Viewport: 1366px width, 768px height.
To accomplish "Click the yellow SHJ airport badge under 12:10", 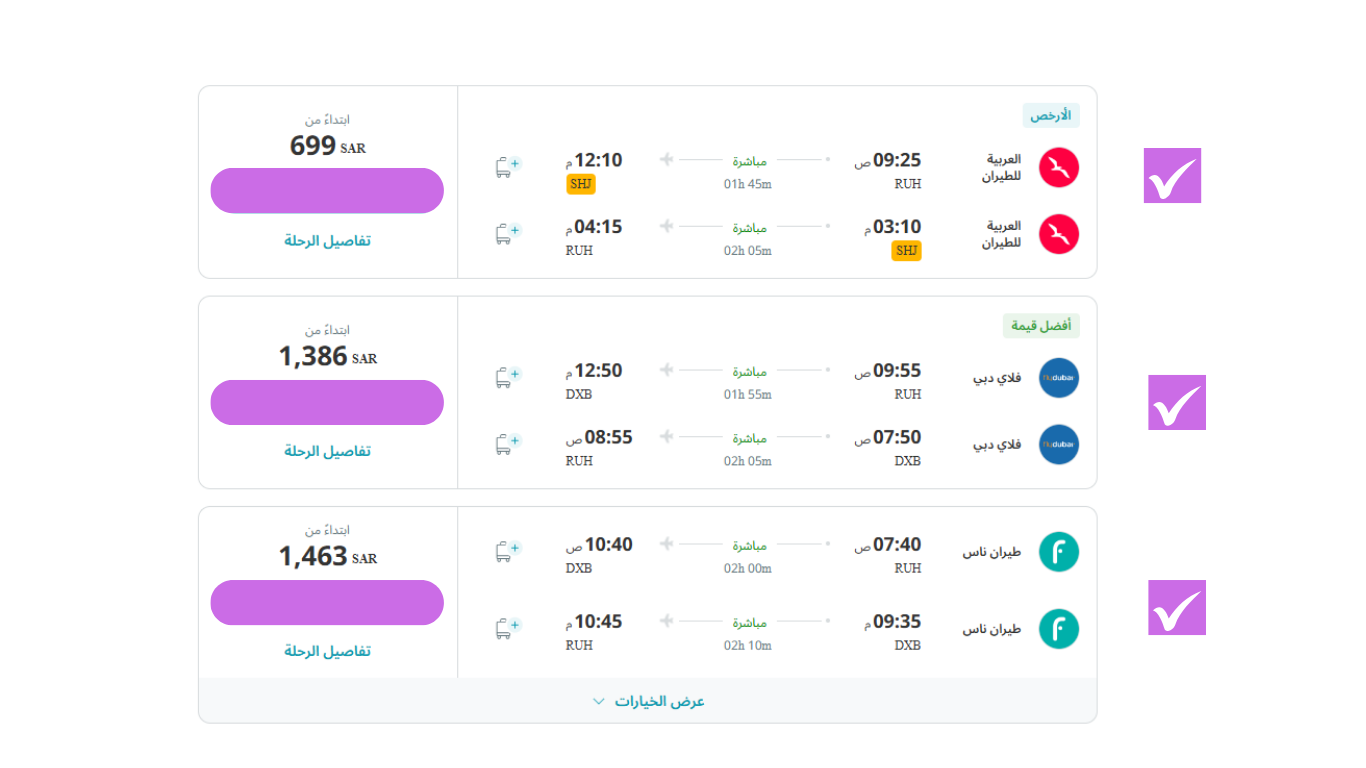I will pos(580,184).
